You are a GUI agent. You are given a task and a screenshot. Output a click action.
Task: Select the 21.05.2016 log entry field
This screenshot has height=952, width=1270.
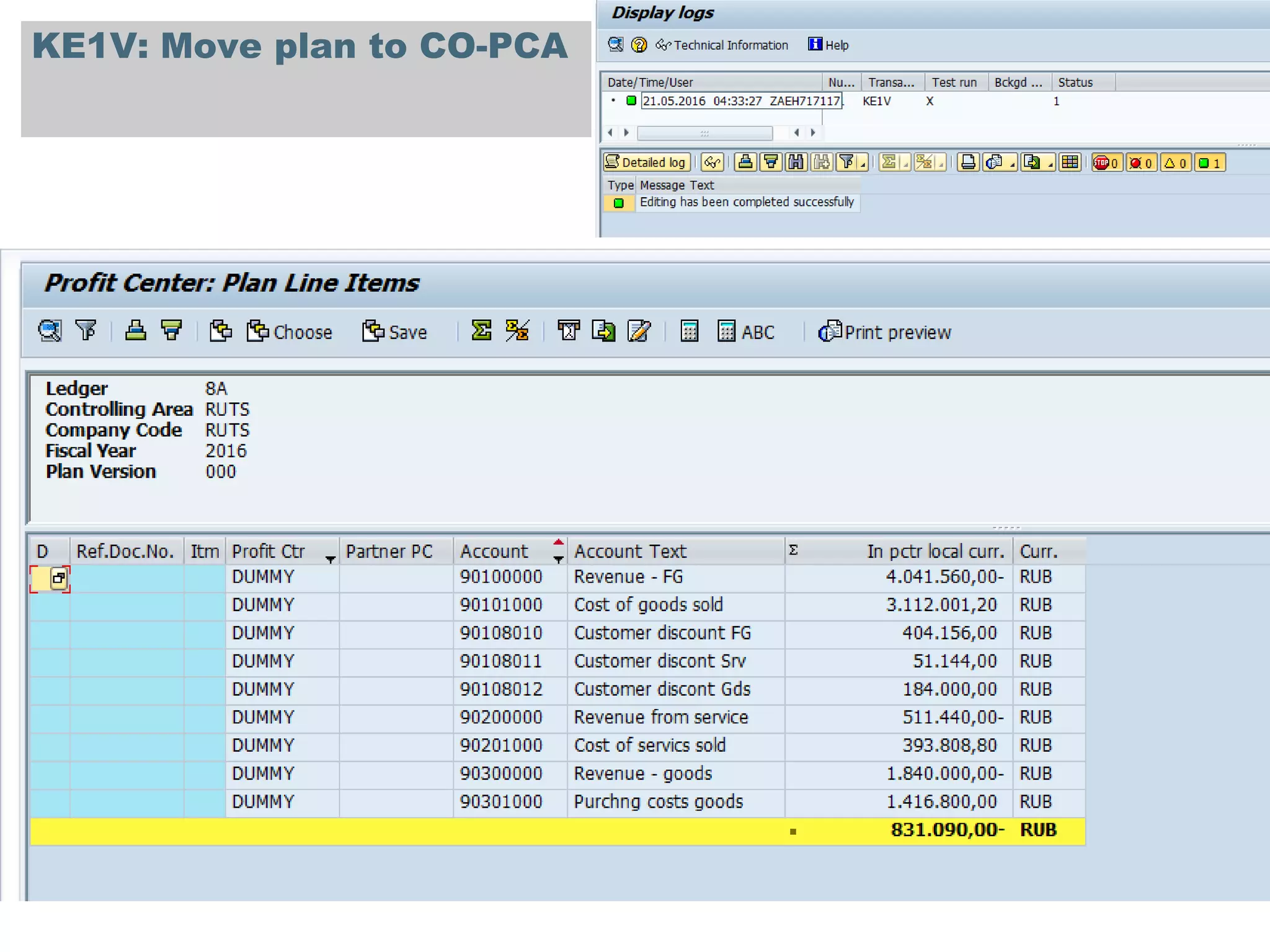[741, 101]
